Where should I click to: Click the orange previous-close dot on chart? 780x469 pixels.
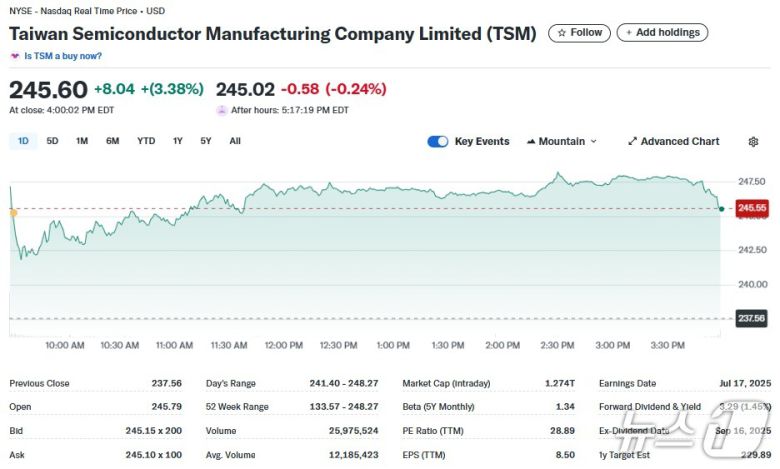coord(13,212)
